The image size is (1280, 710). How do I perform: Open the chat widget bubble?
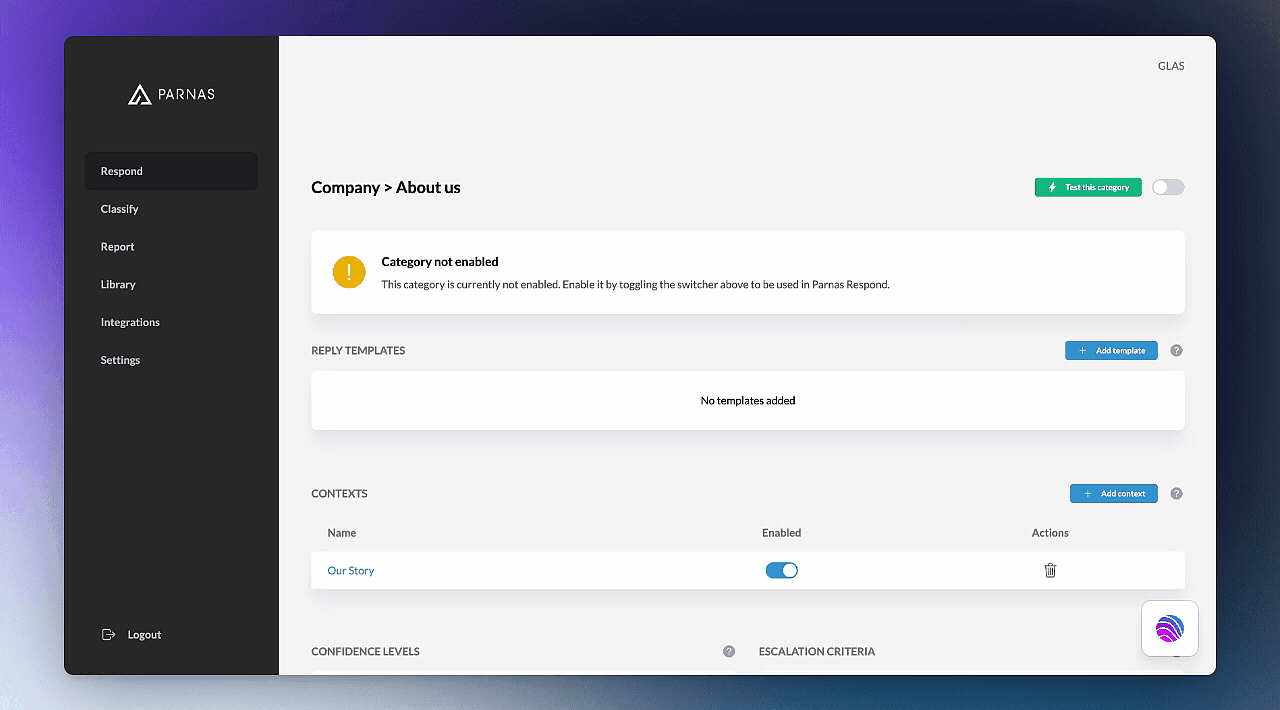1169,628
